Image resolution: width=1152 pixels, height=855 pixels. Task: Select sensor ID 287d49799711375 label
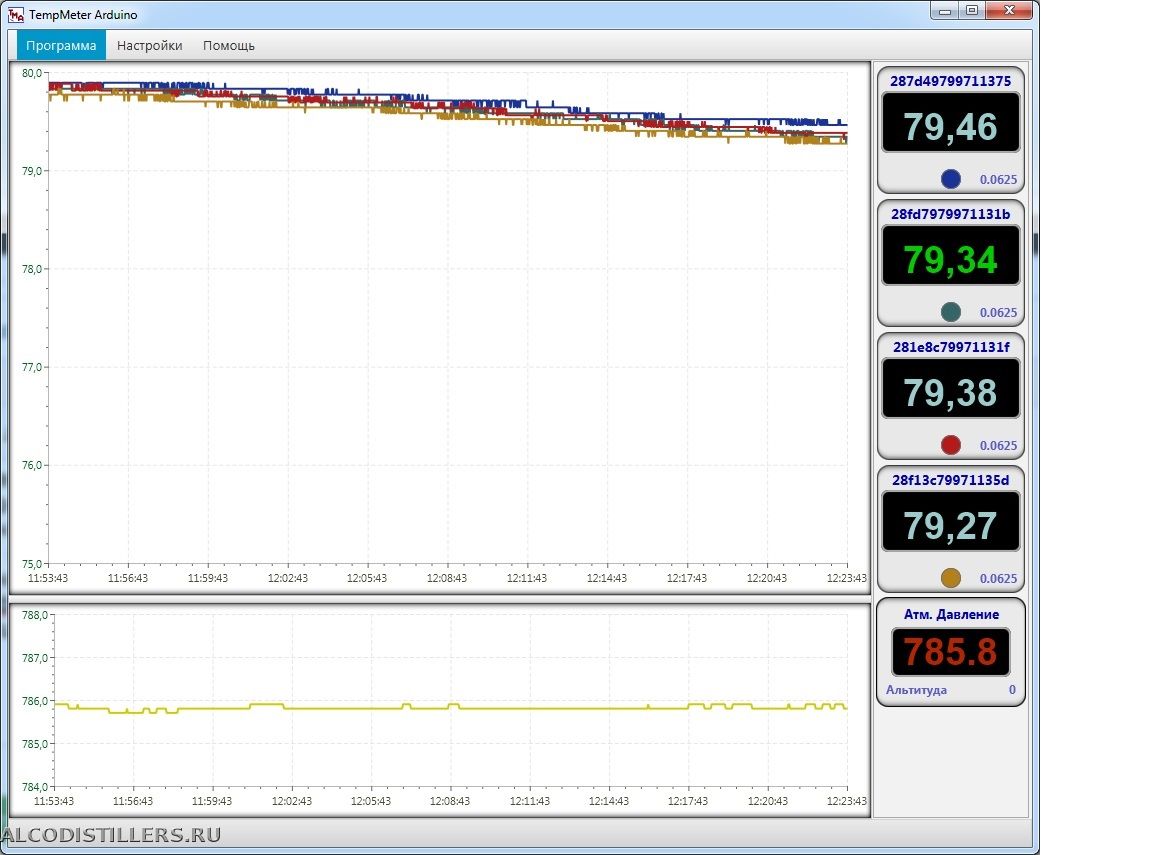(950, 81)
